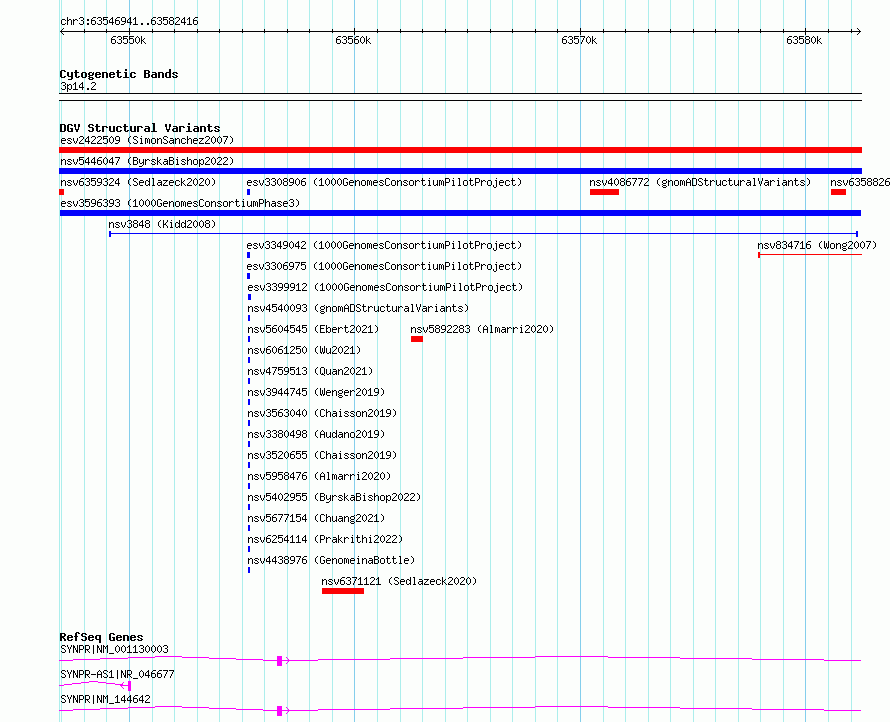Image resolution: width=890 pixels, height=722 pixels.
Task: Click the SYNPR|NM_001130003 gene label
Action: tap(114, 649)
